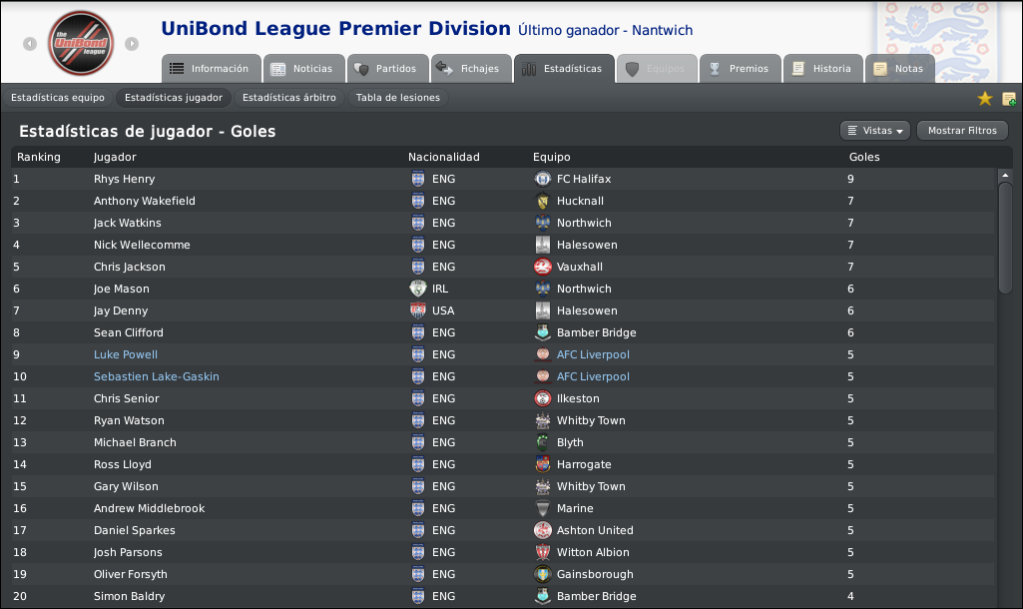This screenshot has height=609, width=1023.
Task: Click the yellow favorite star icon
Action: point(985,99)
